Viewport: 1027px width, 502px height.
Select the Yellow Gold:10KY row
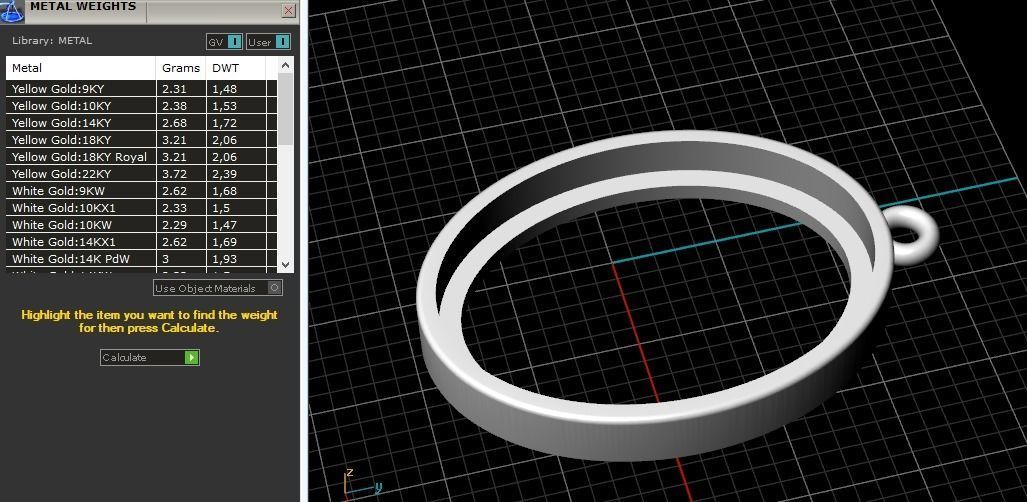141,106
